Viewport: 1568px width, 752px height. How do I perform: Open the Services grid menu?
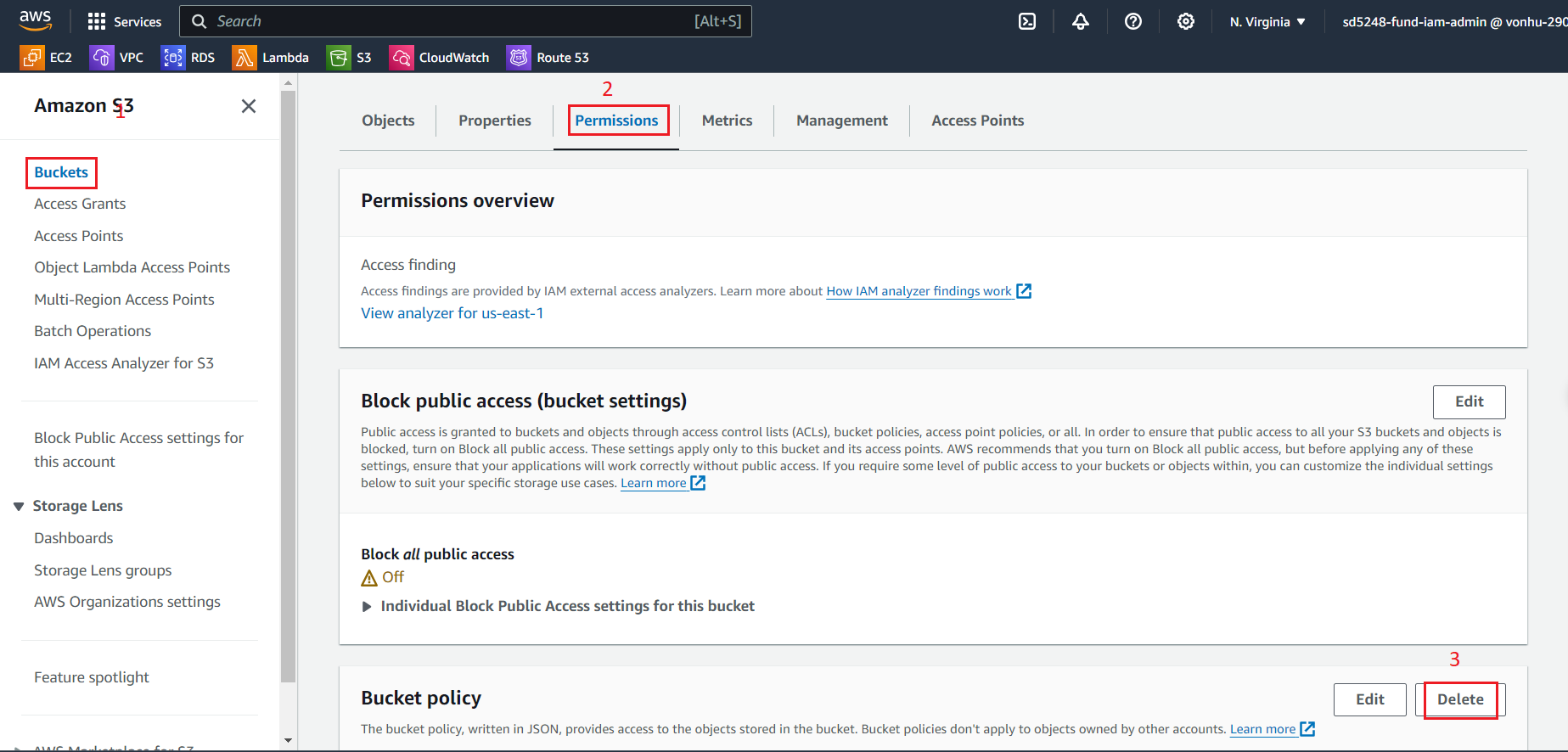pos(125,21)
